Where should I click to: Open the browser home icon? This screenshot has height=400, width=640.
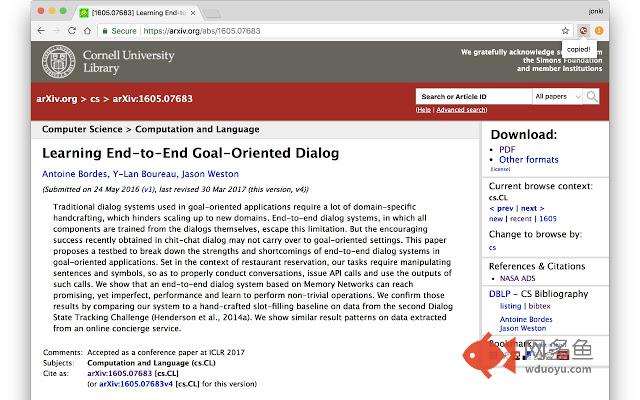(x=87, y=31)
